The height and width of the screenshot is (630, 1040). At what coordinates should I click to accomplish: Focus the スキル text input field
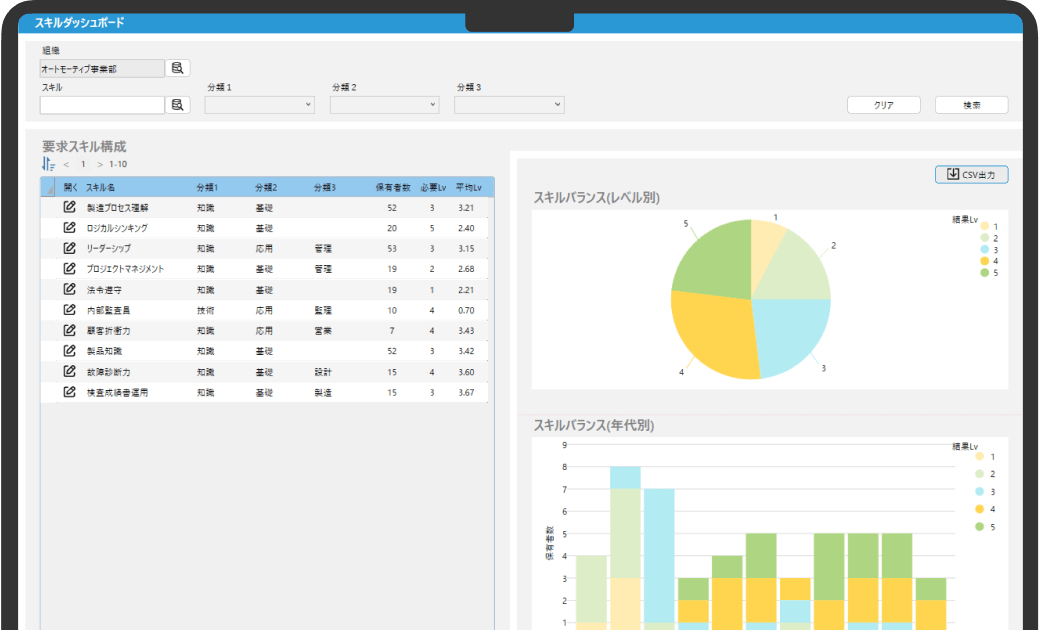102,105
